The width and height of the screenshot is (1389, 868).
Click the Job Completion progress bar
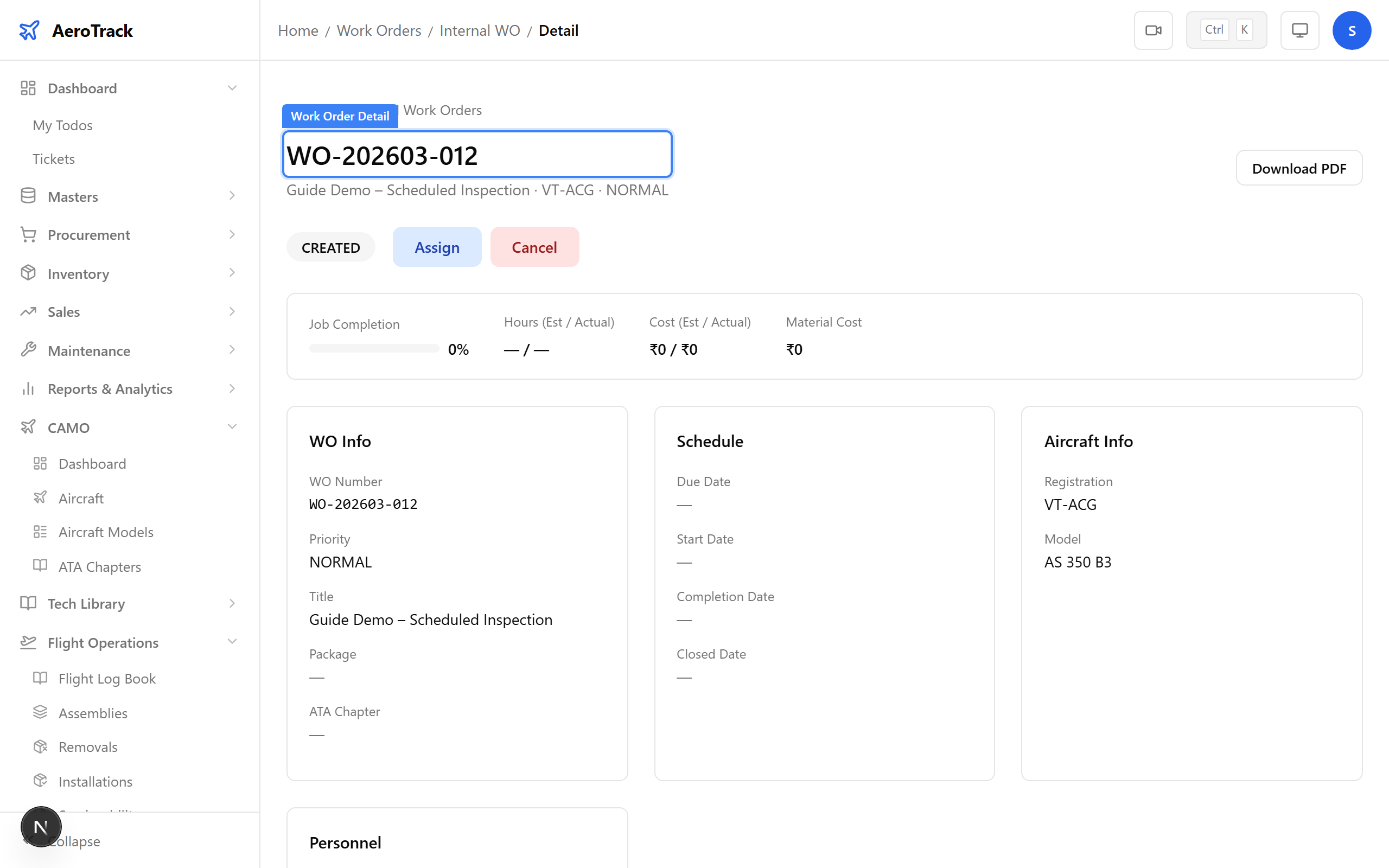click(x=374, y=348)
